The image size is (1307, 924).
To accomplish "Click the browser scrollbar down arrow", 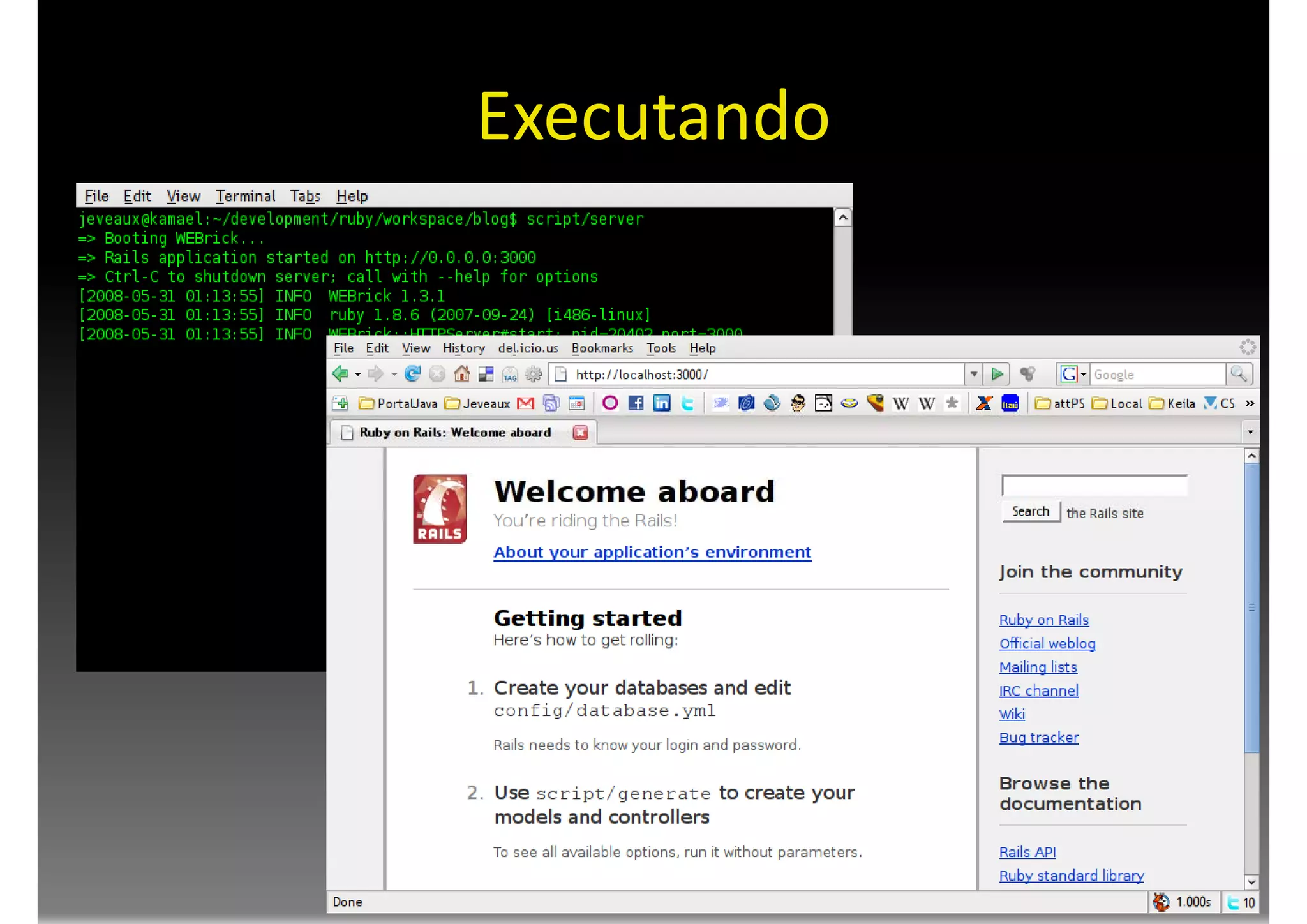I will coord(1251,882).
